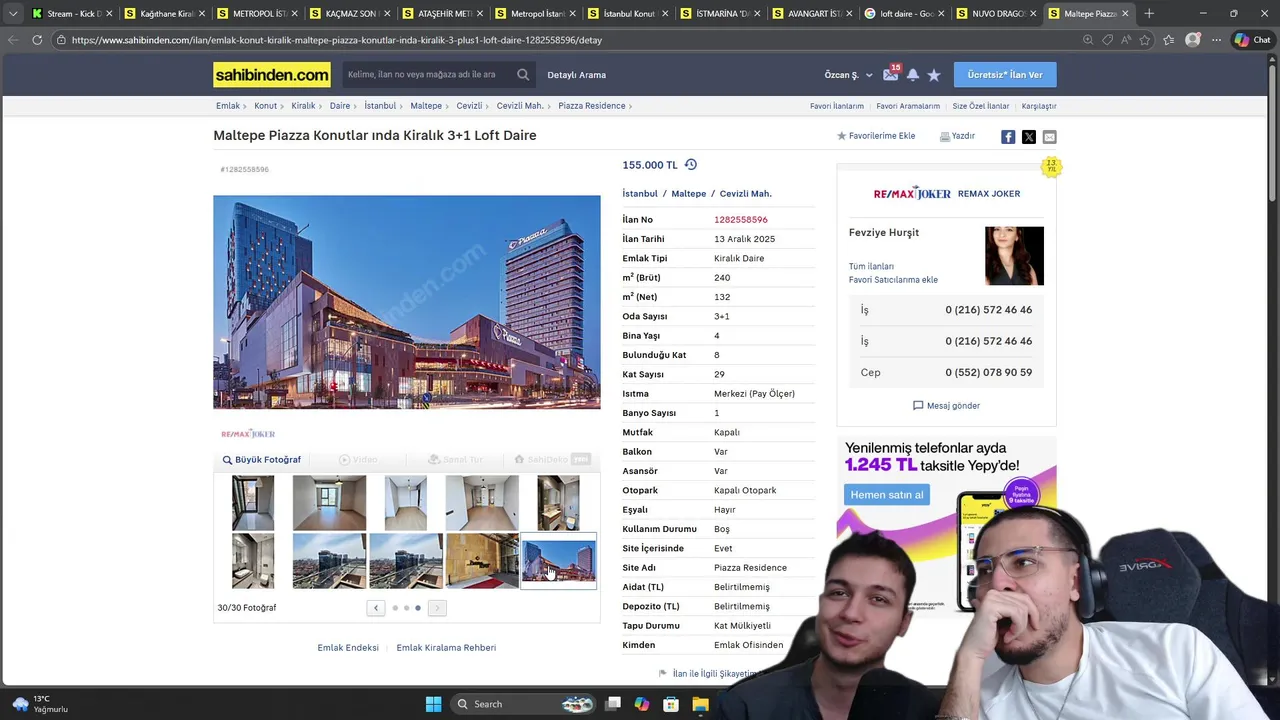Click the main Piazza building photo

[407, 302]
